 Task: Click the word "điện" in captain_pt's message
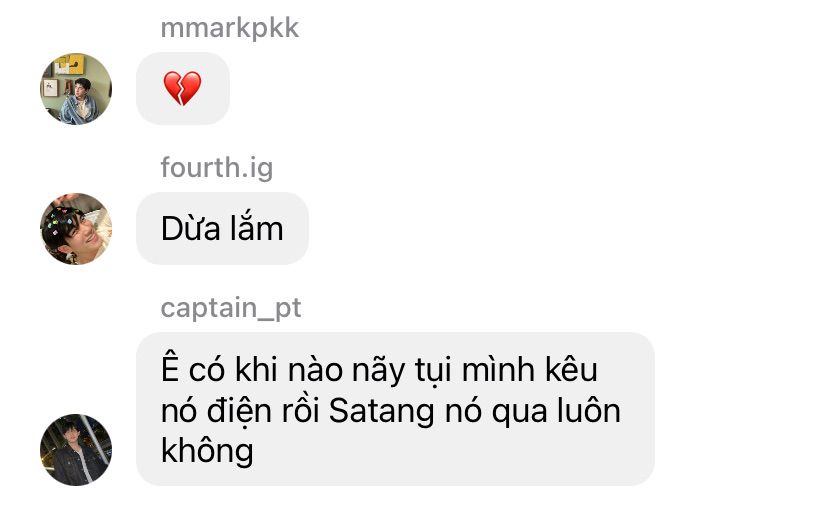[x=239, y=410]
